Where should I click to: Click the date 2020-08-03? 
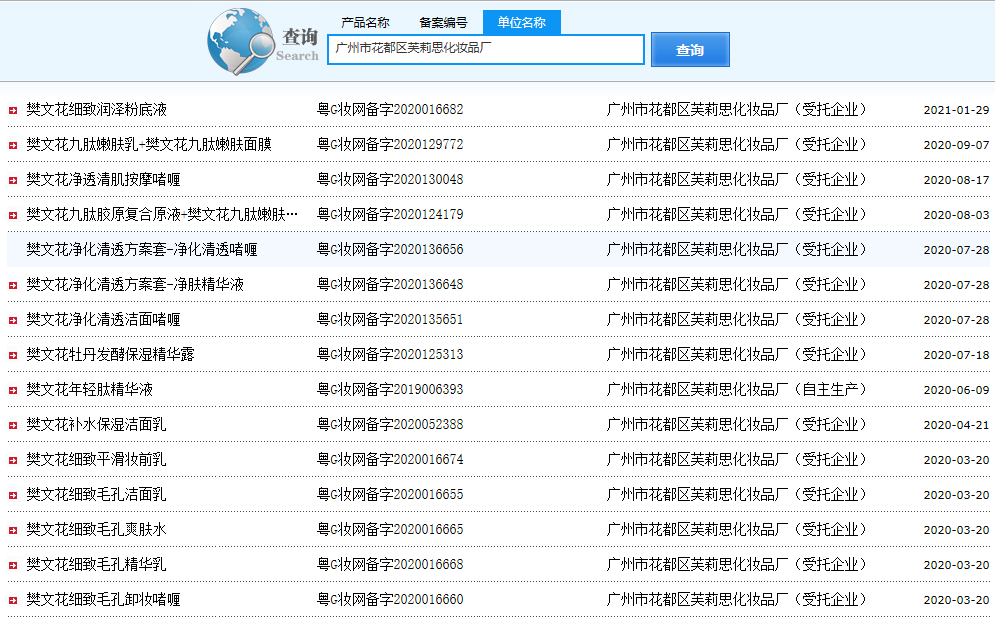[956, 215]
